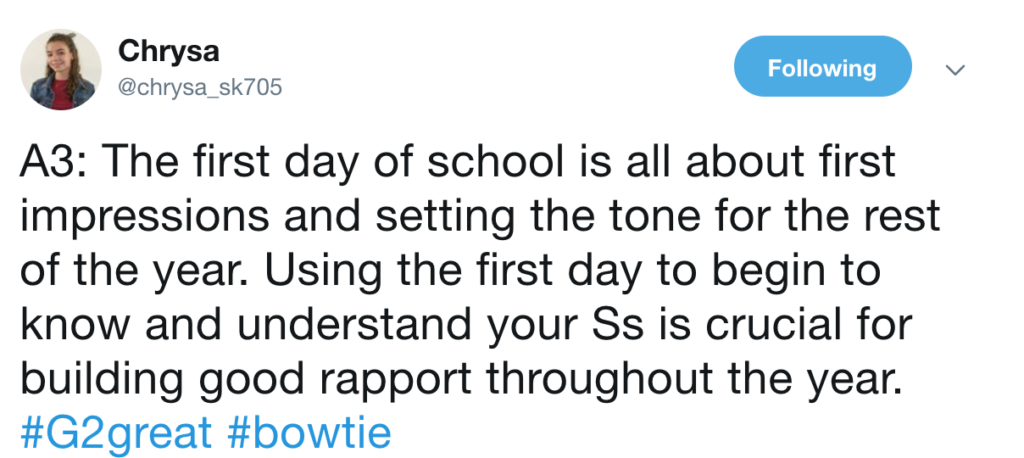Click the word 'impressions' in the tweet
The height and width of the screenshot is (458, 1024).
(144, 217)
